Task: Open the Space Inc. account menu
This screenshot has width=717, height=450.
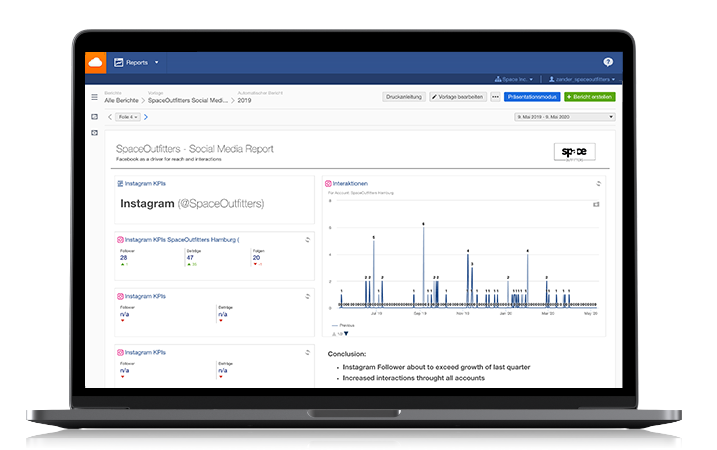Action: pyautogui.click(x=518, y=80)
